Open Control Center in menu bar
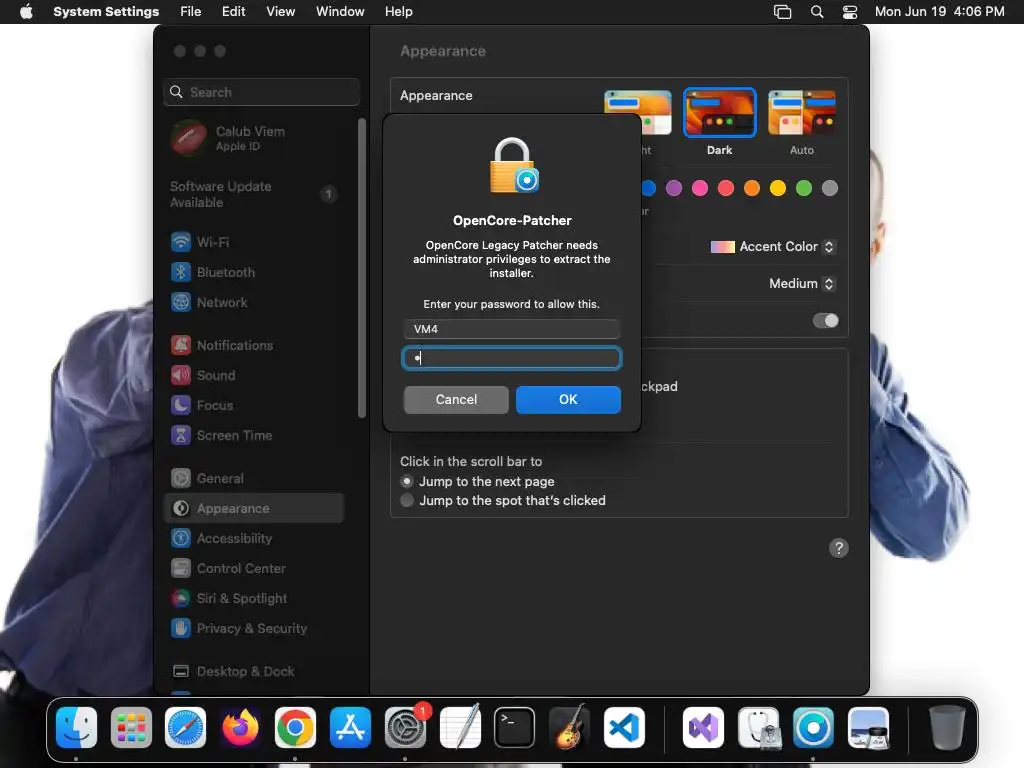Viewport: 1024px width, 768px height. (x=850, y=12)
